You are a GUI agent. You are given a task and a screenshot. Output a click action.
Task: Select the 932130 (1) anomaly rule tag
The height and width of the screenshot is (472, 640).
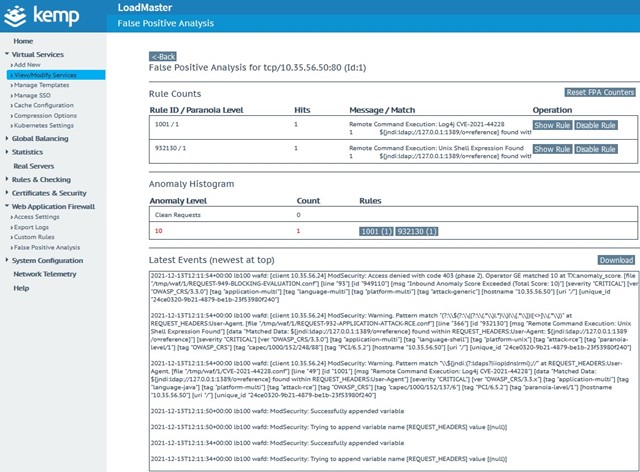click(417, 232)
